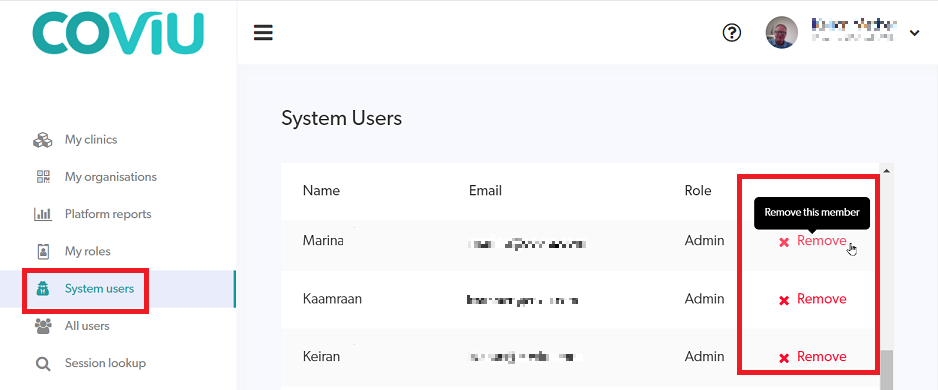Click the My organisations QR icon

tap(43, 177)
